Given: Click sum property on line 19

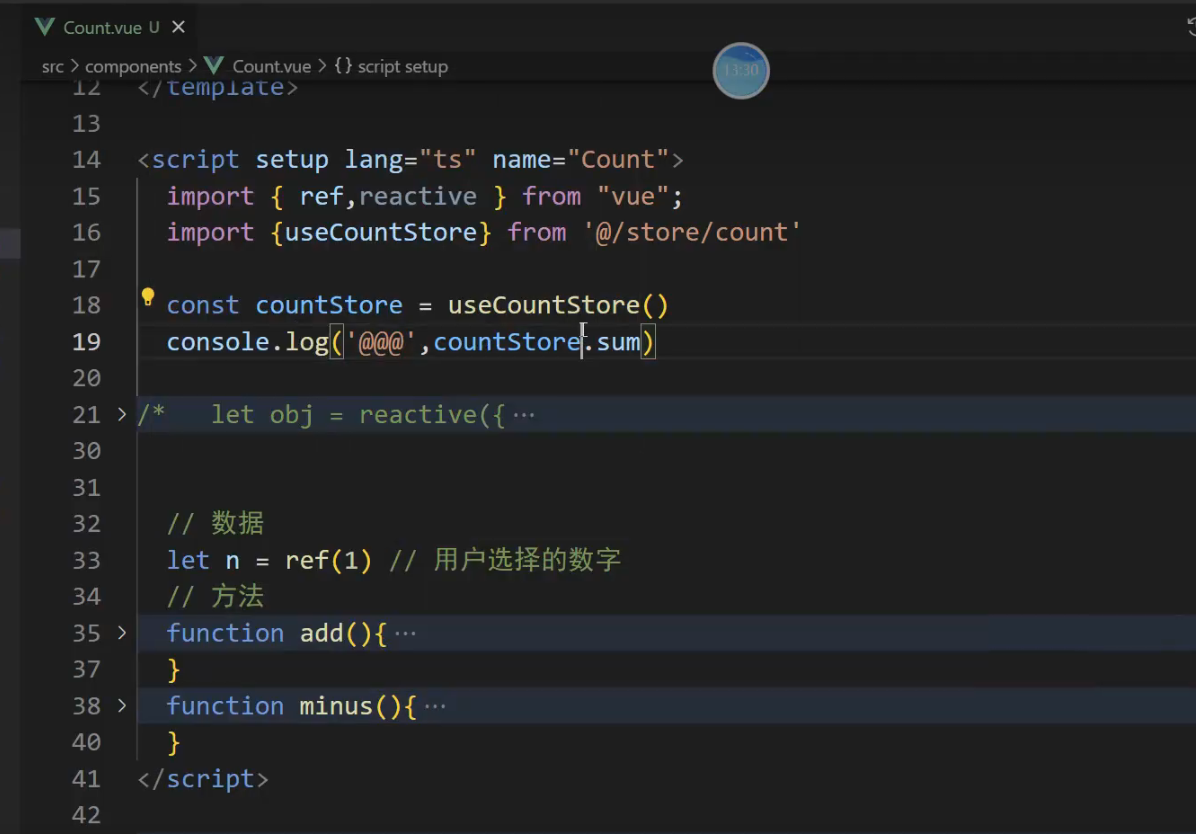Looking at the screenshot, I should [619, 342].
